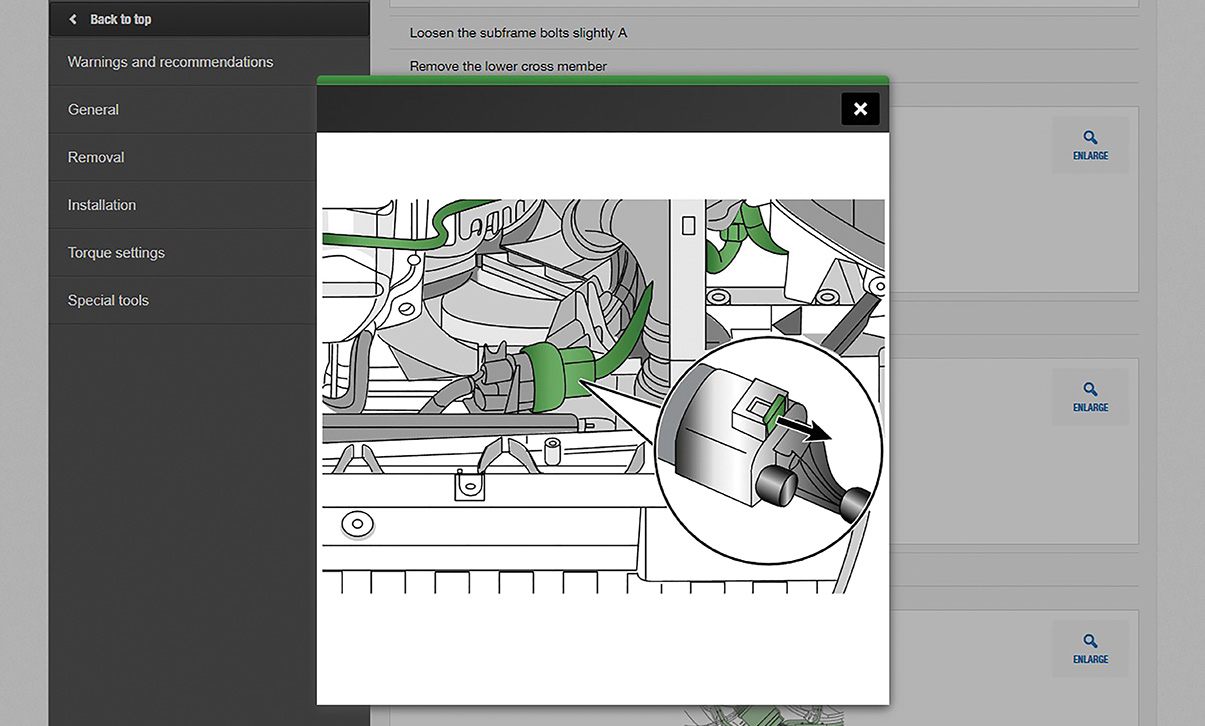Viewport: 1205px width, 726px height.
Task: Select Torque settings in sidebar
Action: (x=116, y=253)
